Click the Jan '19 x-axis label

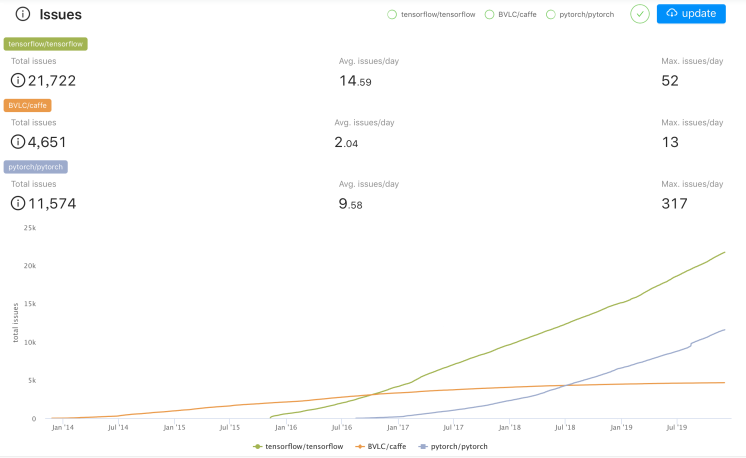(621, 428)
